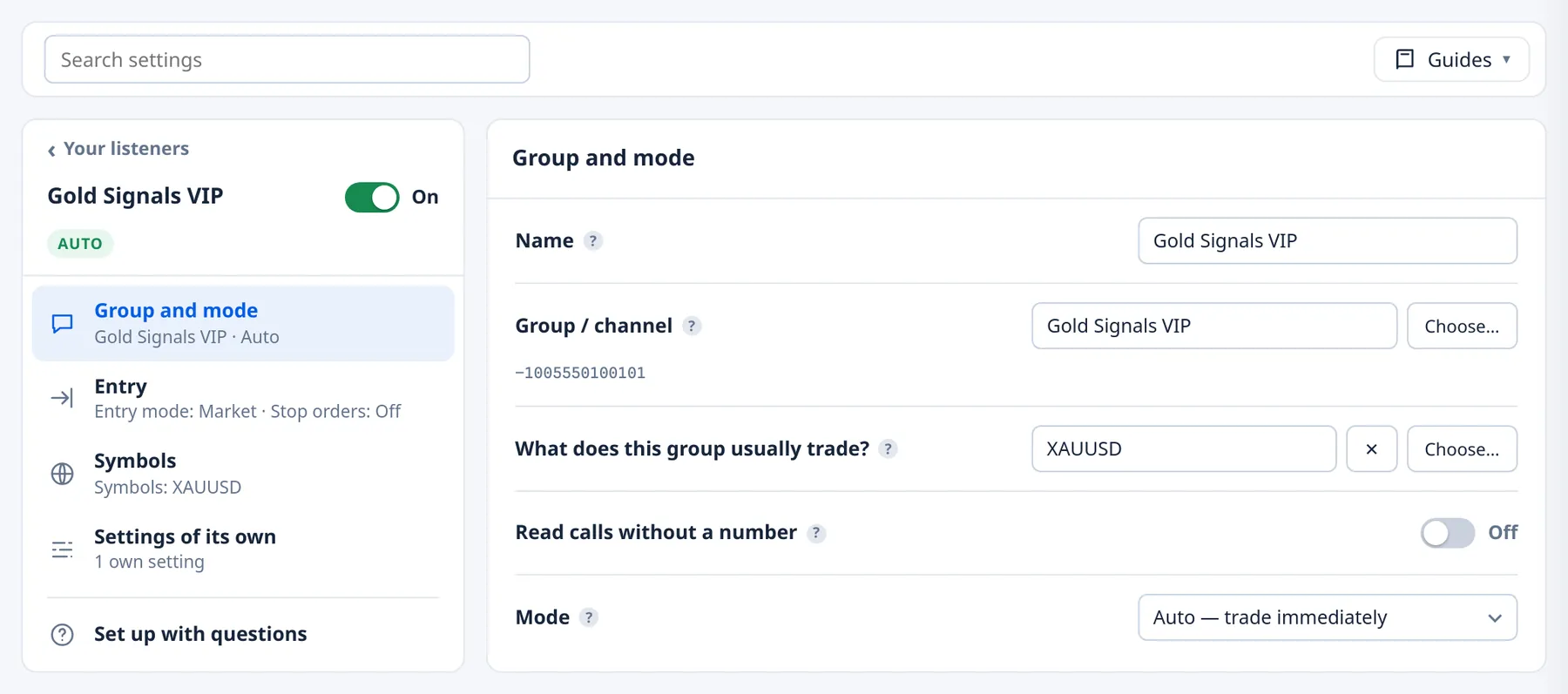Click the Symbols globe icon

click(x=62, y=474)
